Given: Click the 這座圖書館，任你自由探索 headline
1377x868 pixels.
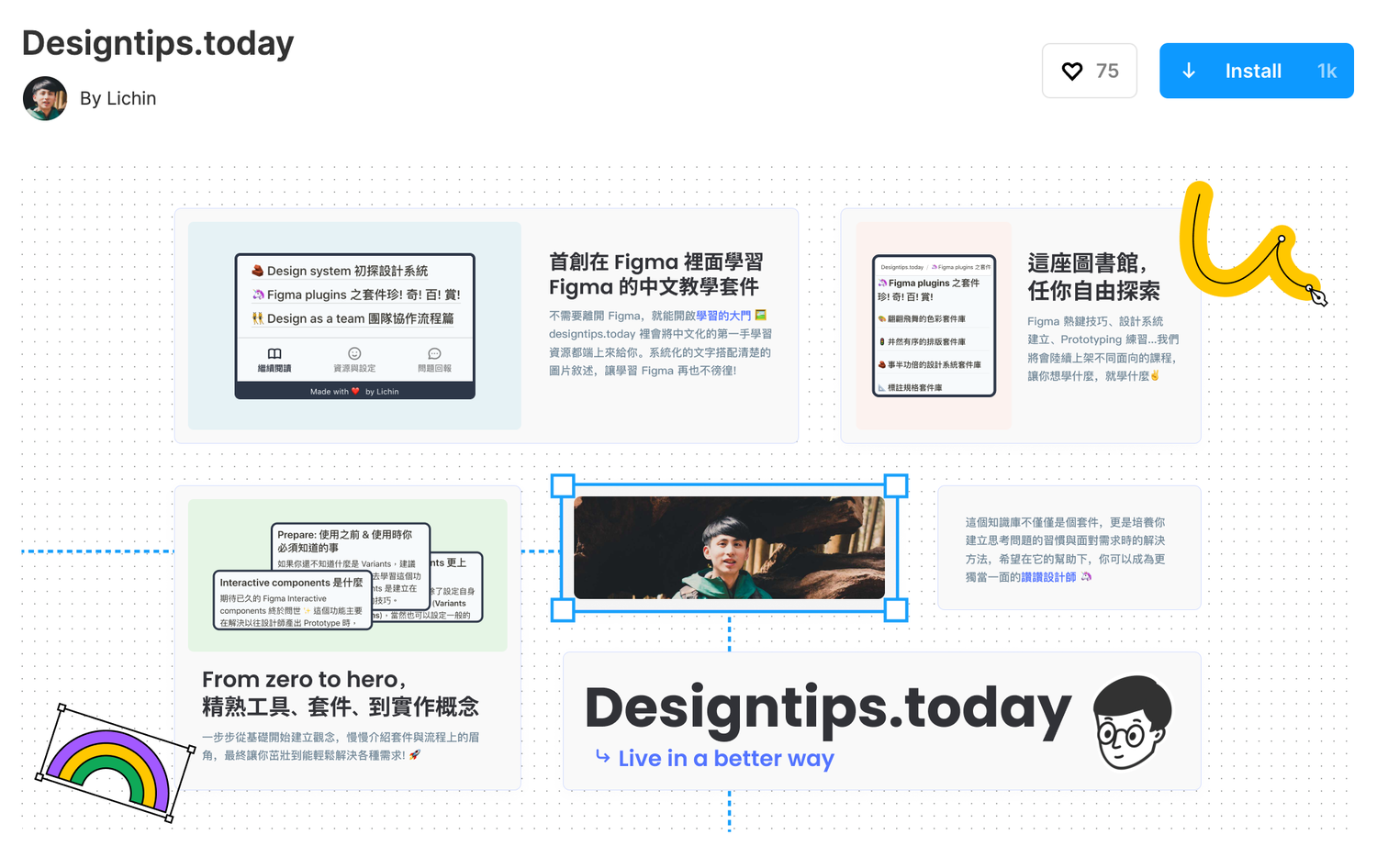Looking at the screenshot, I should pos(1093,277).
